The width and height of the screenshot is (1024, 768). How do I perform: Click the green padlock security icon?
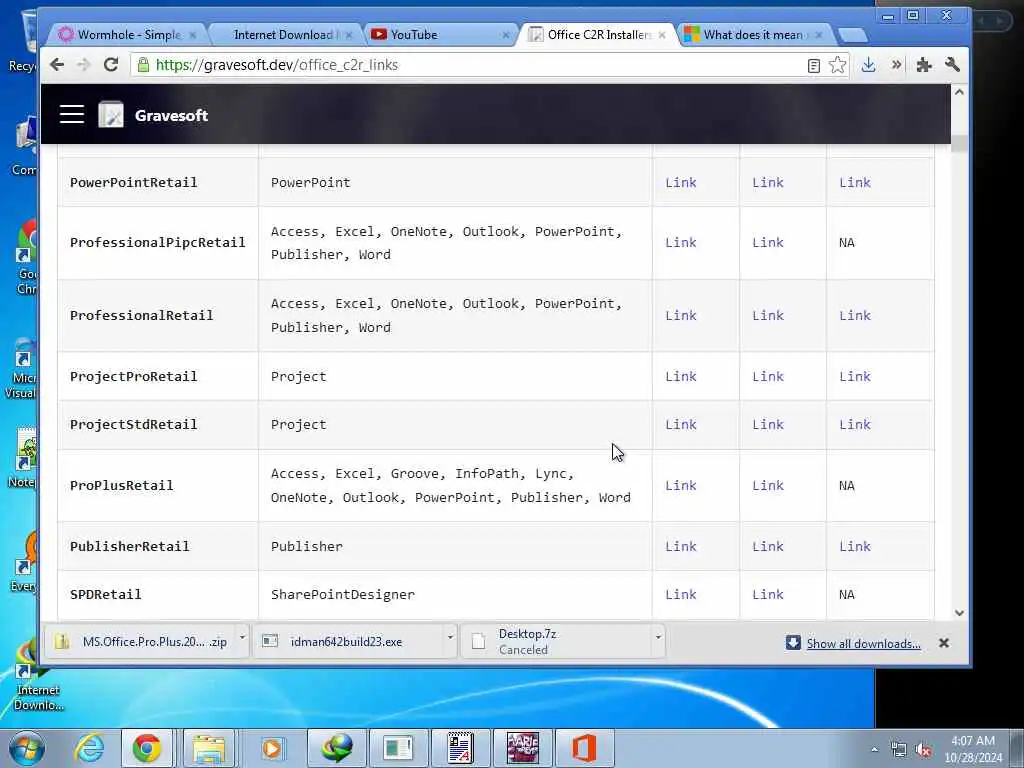(143, 65)
